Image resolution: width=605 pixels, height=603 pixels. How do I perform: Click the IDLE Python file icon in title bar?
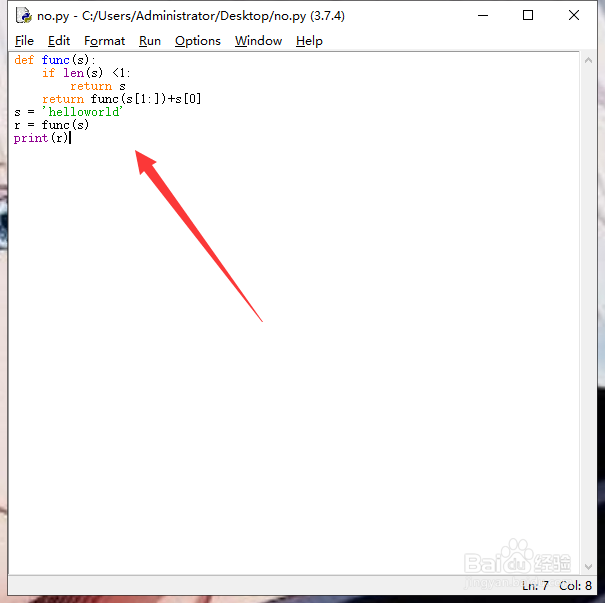pyautogui.click(x=24, y=15)
